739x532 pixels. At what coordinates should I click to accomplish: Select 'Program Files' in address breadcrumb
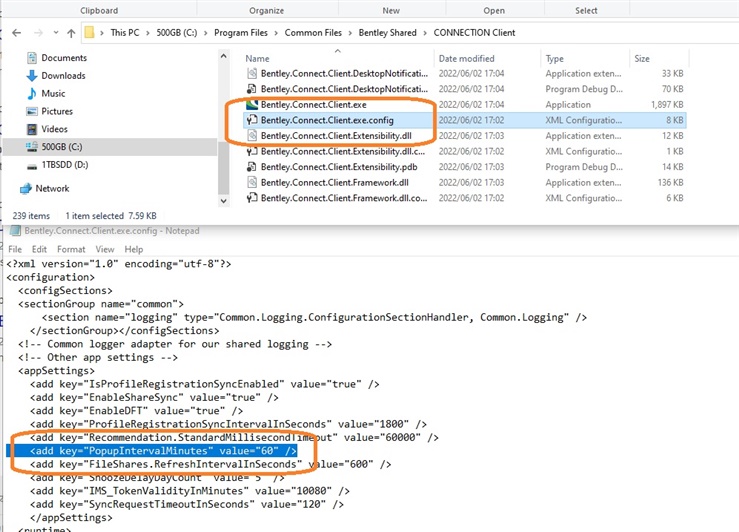pos(240,33)
